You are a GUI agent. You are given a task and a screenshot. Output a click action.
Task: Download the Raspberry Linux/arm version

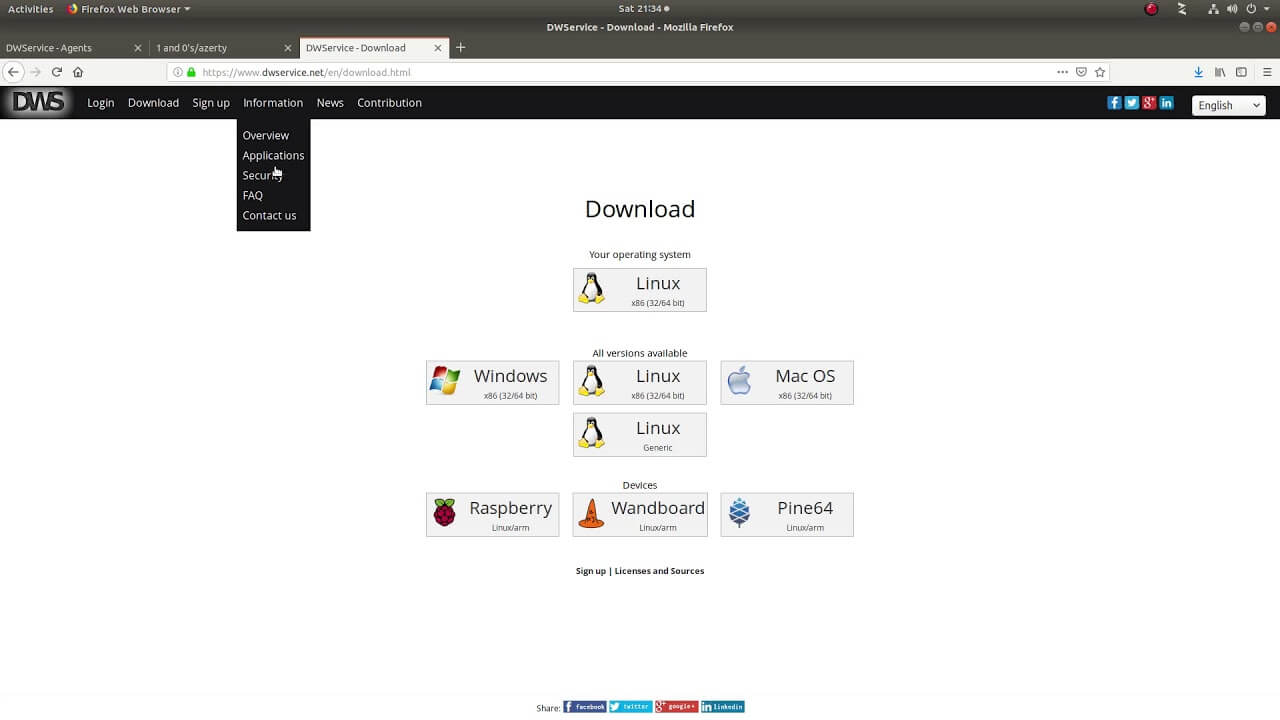coord(493,515)
